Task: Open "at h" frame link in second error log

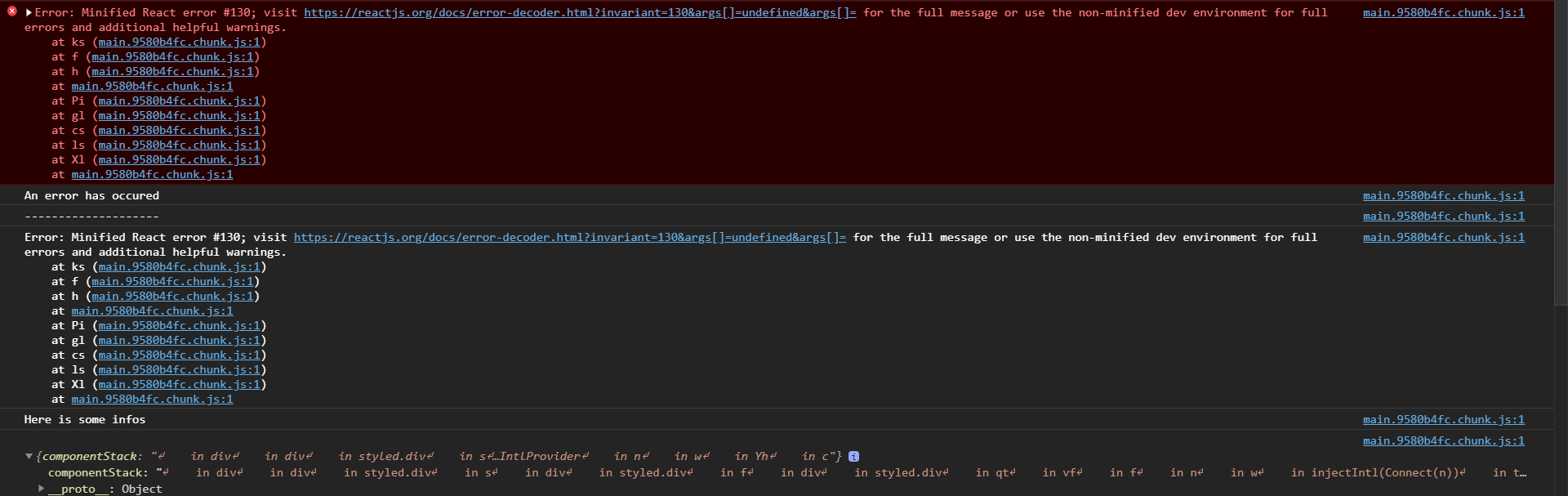Action: click(x=172, y=296)
